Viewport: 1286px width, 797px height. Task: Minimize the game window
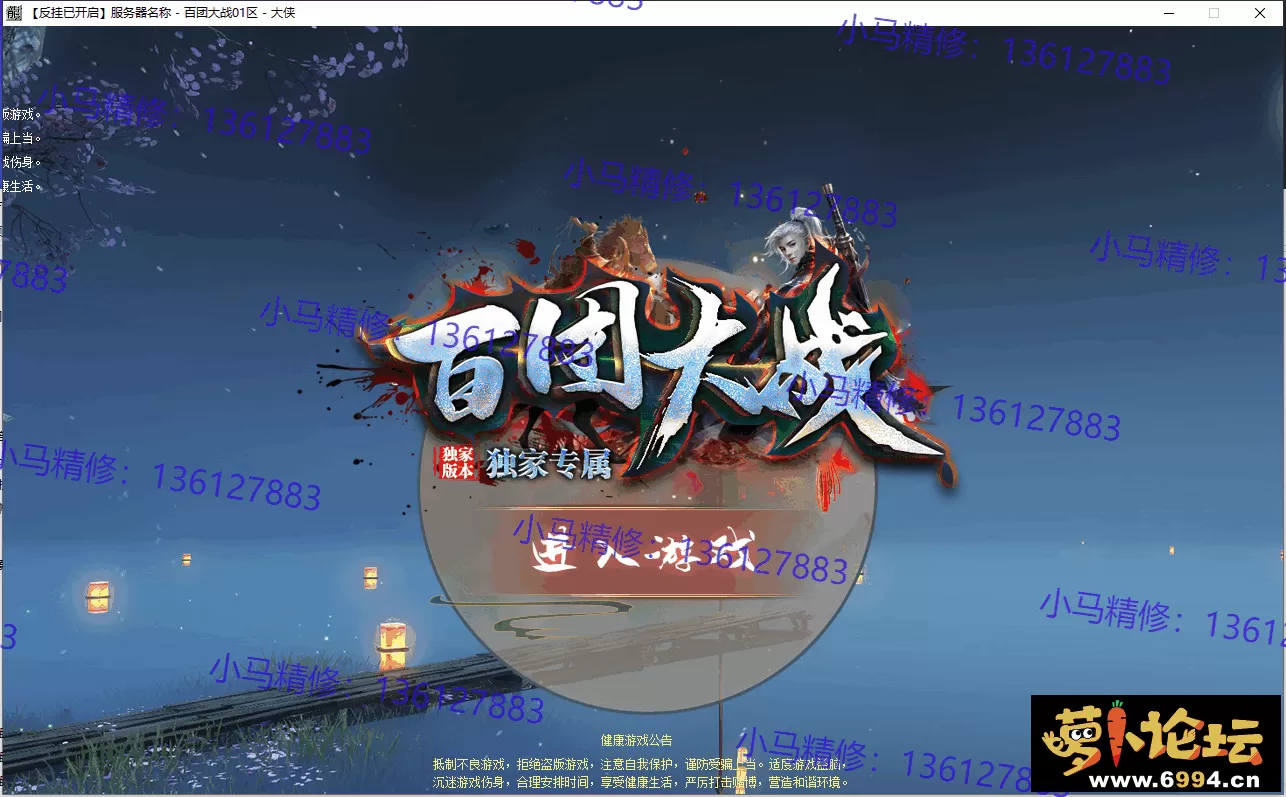[x=1167, y=13]
